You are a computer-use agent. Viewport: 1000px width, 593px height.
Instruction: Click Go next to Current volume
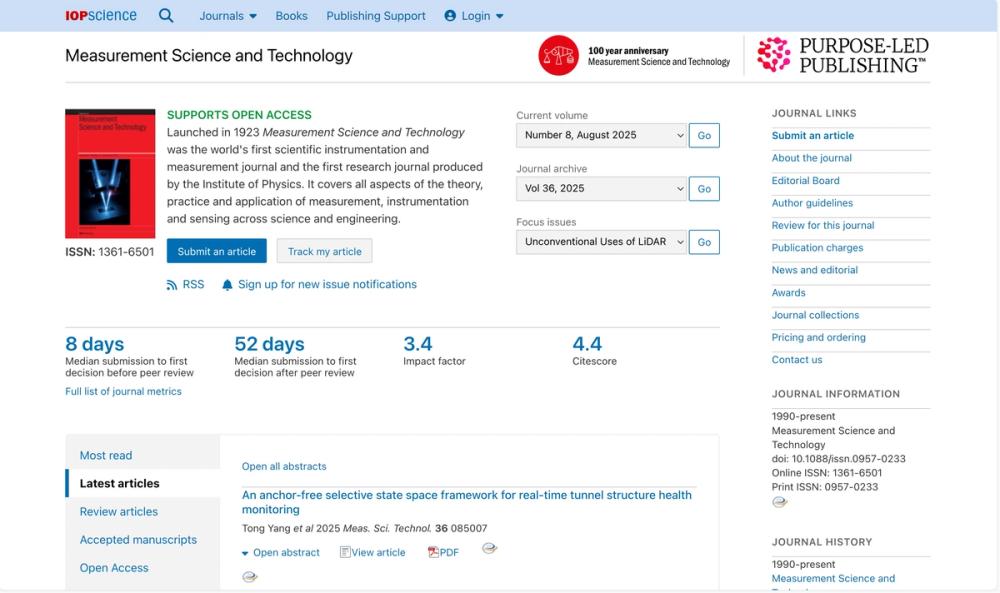click(x=704, y=135)
